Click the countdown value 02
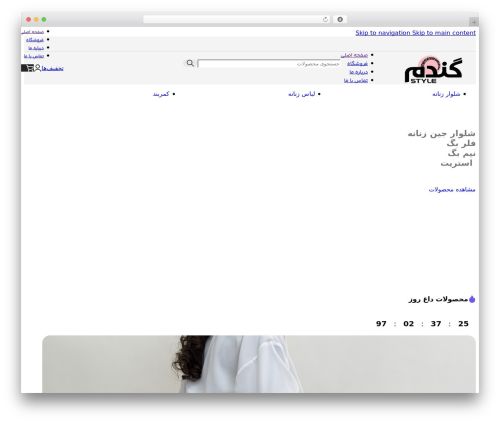Screen dimensions: 500x423 point(409,324)
